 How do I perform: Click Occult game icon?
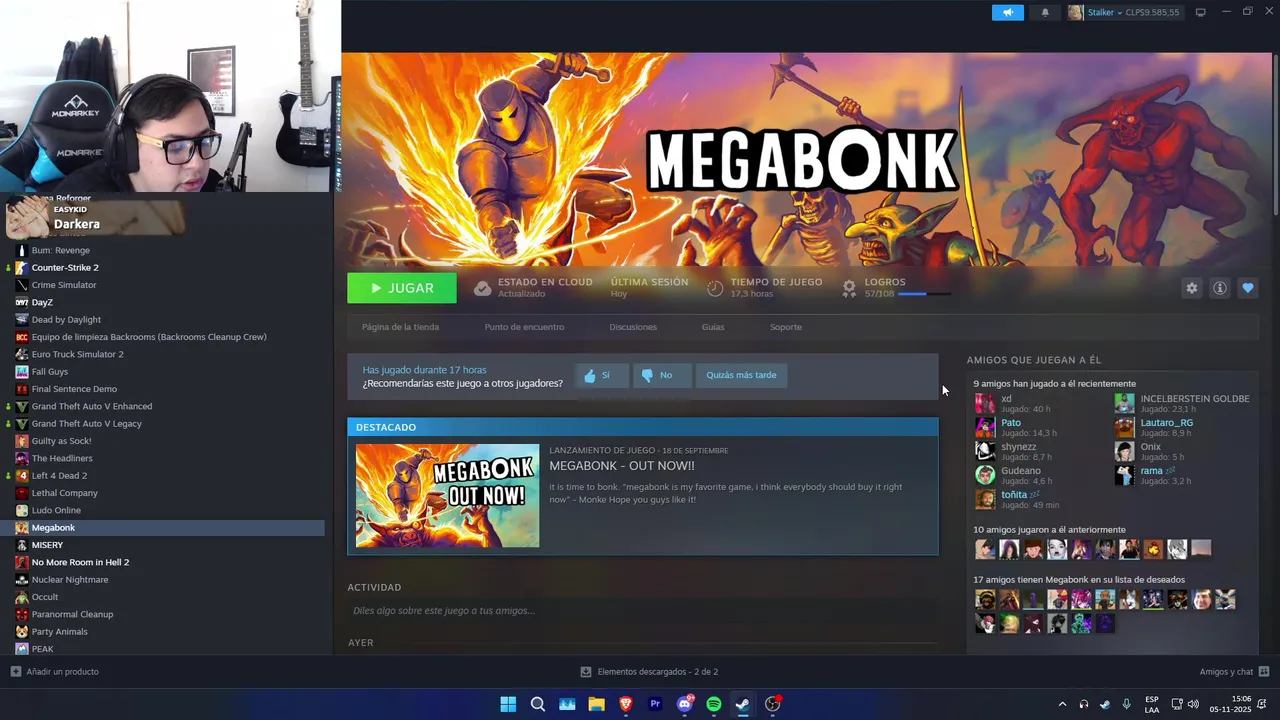click(22, 597)
